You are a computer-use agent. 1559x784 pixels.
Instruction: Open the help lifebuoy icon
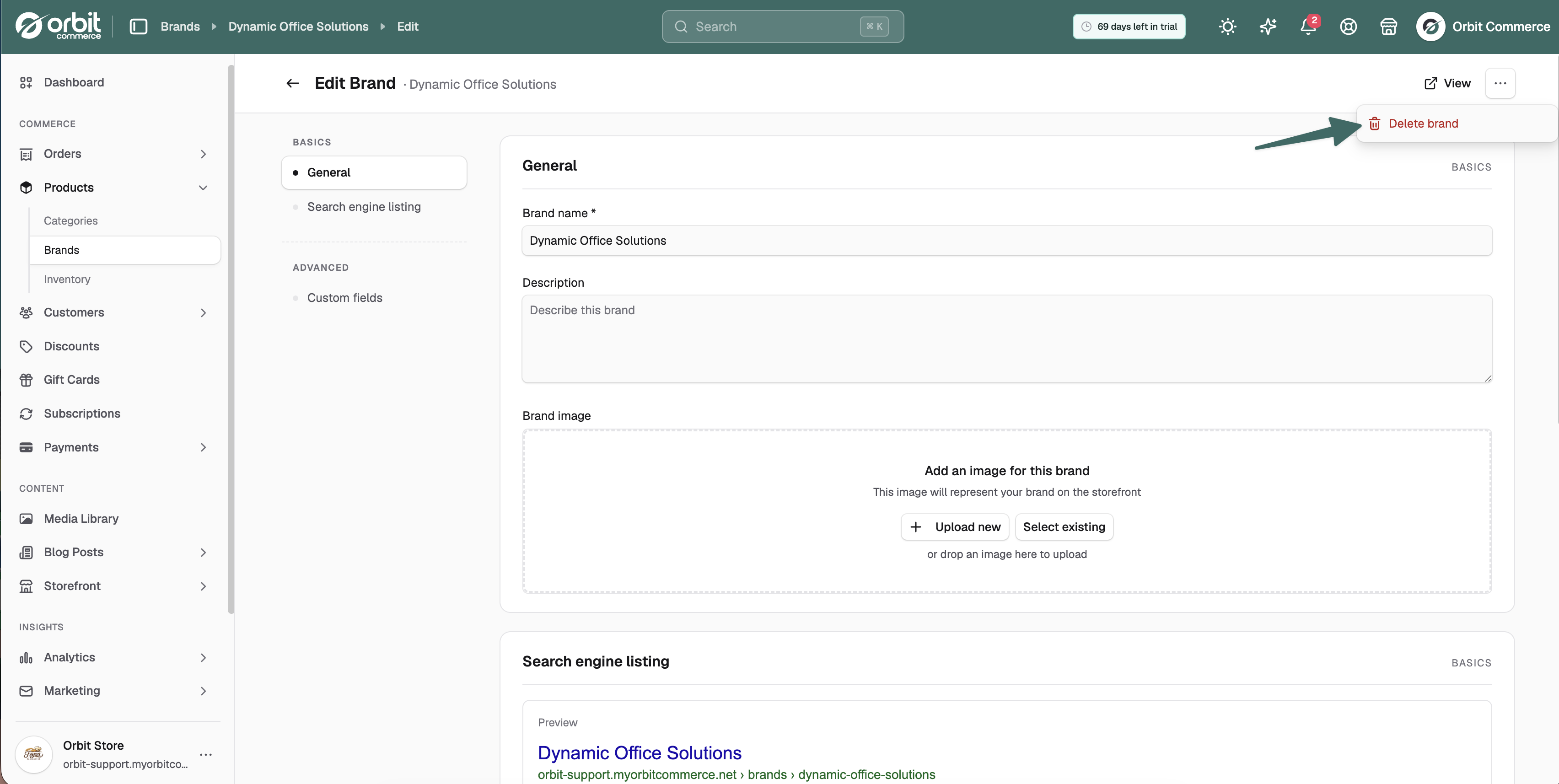(x=1349, y=27)
